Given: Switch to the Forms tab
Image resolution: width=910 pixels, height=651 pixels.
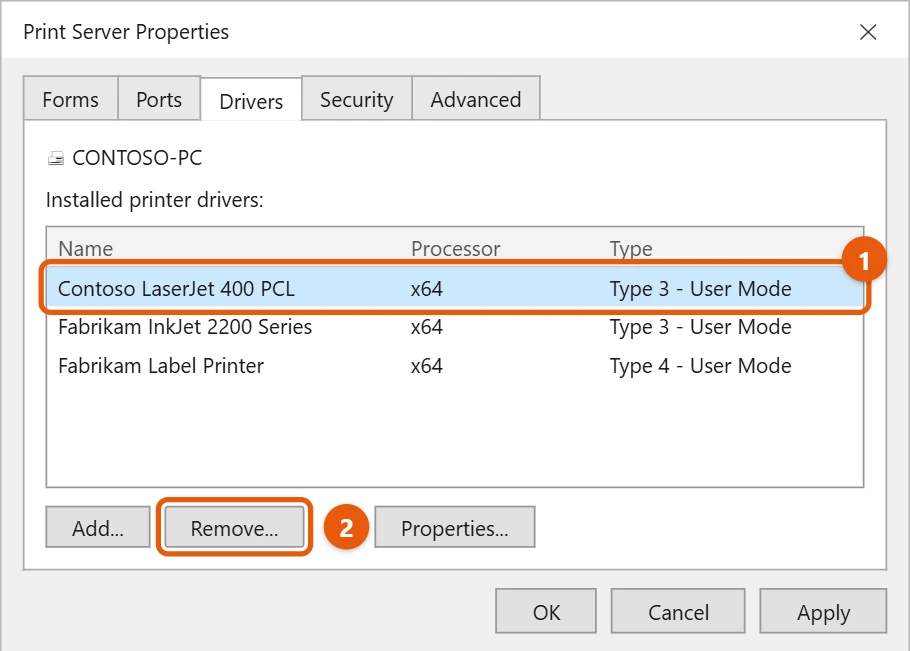Looking at the screenshot, I should 71,99.
